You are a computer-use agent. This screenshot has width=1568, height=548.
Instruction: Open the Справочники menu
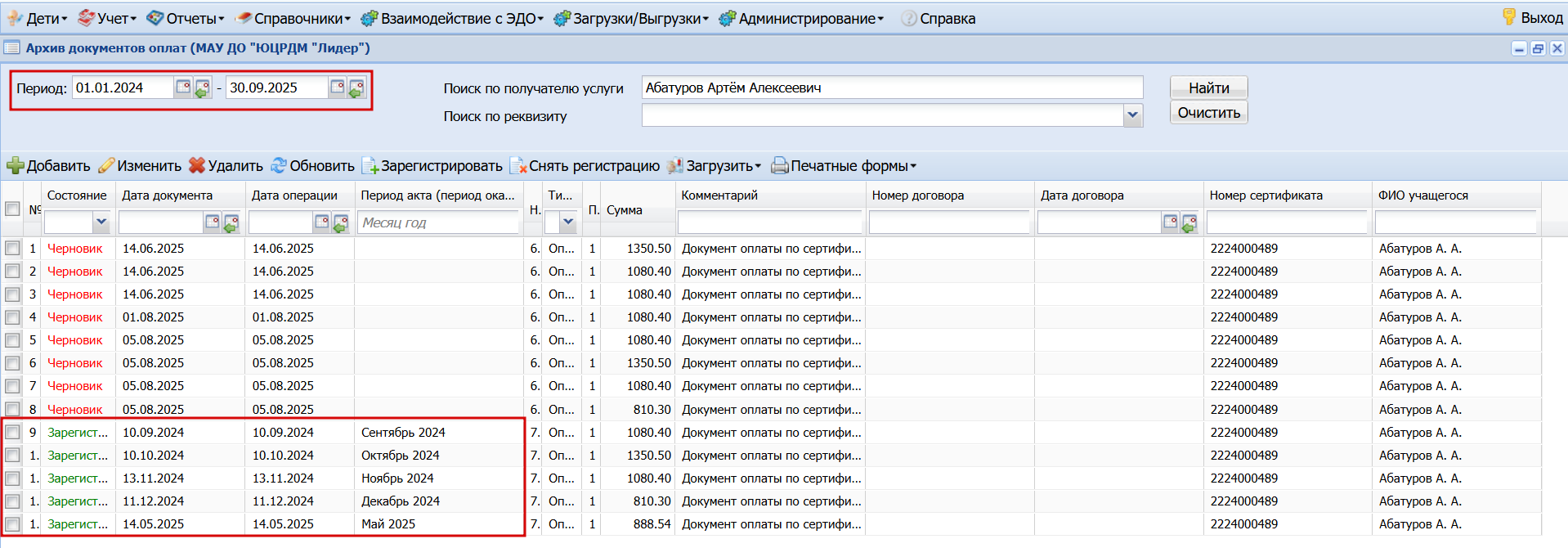point(293,18)
